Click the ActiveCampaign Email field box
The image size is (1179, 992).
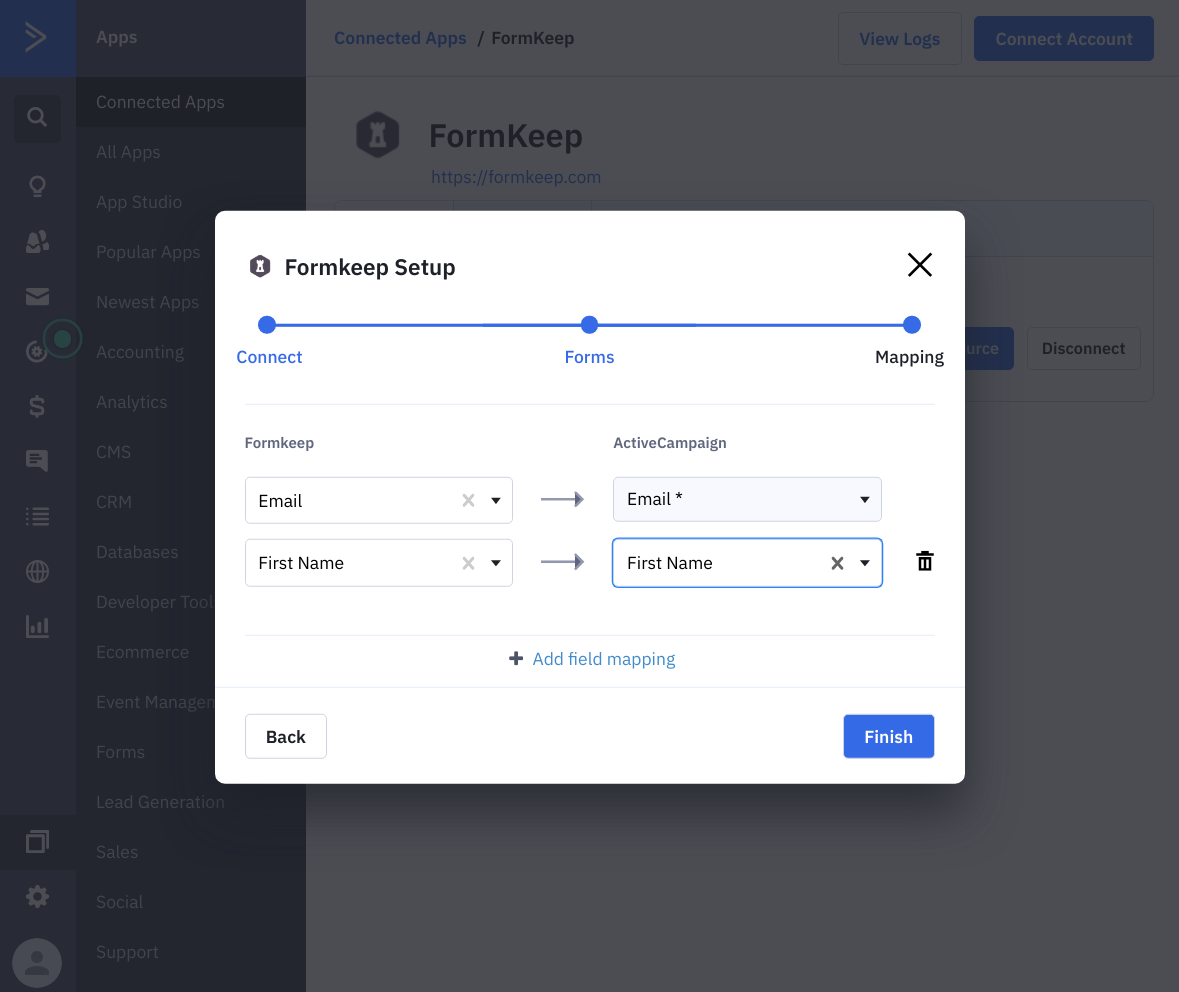[747, 499]
